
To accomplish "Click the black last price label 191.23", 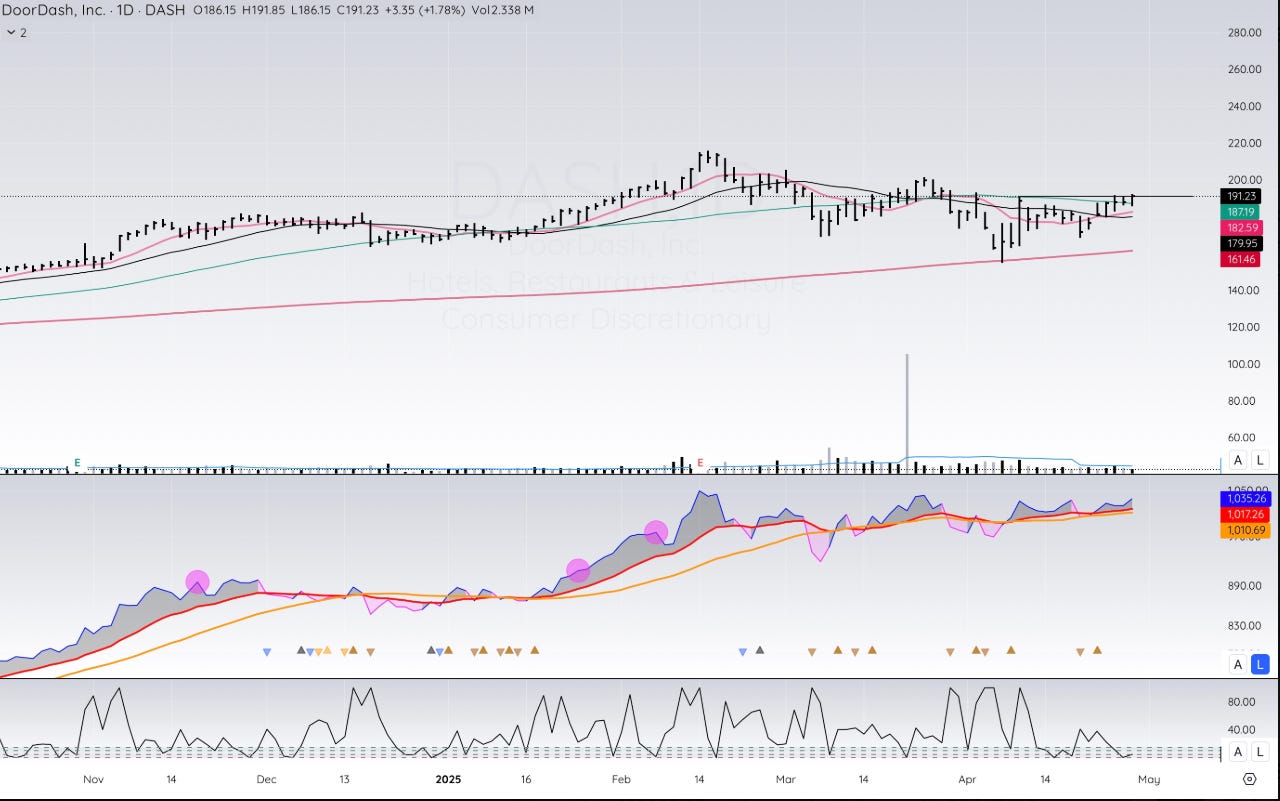I will click(x=1241, y=197).
